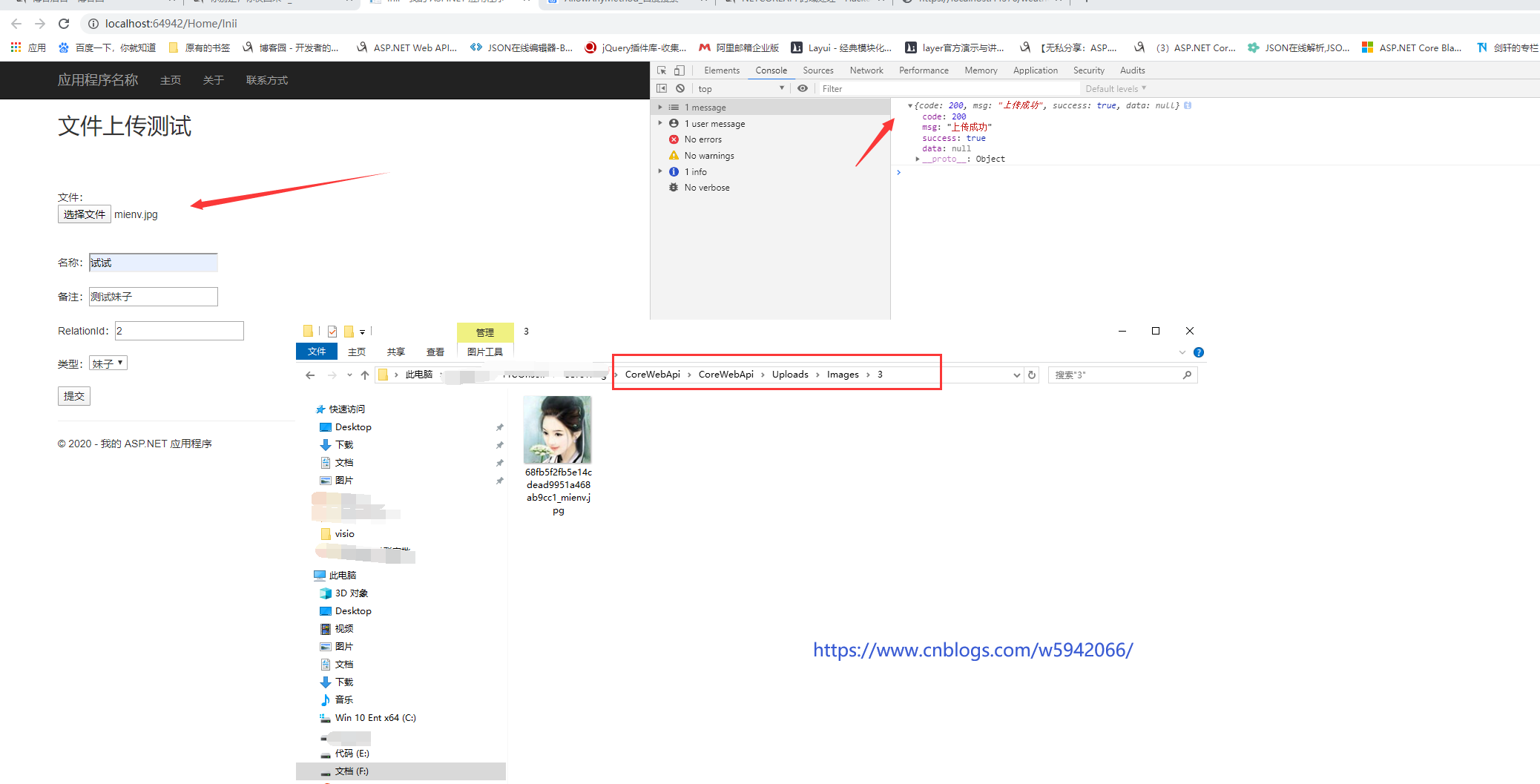Viewport: 1540px width, 784px height.
Task: Open the Default levels dropdown
Action: click(x=1116, y=88)
